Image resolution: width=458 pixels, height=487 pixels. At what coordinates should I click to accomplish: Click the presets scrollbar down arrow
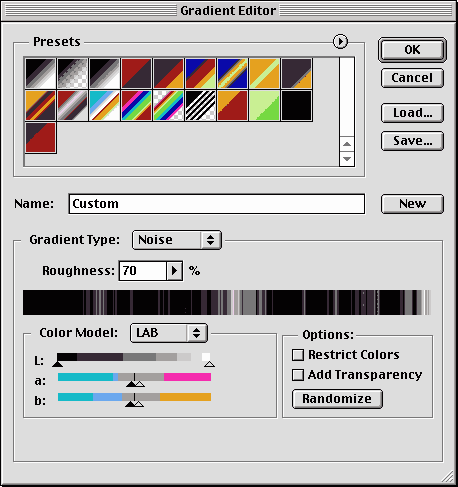click(347, 159)
